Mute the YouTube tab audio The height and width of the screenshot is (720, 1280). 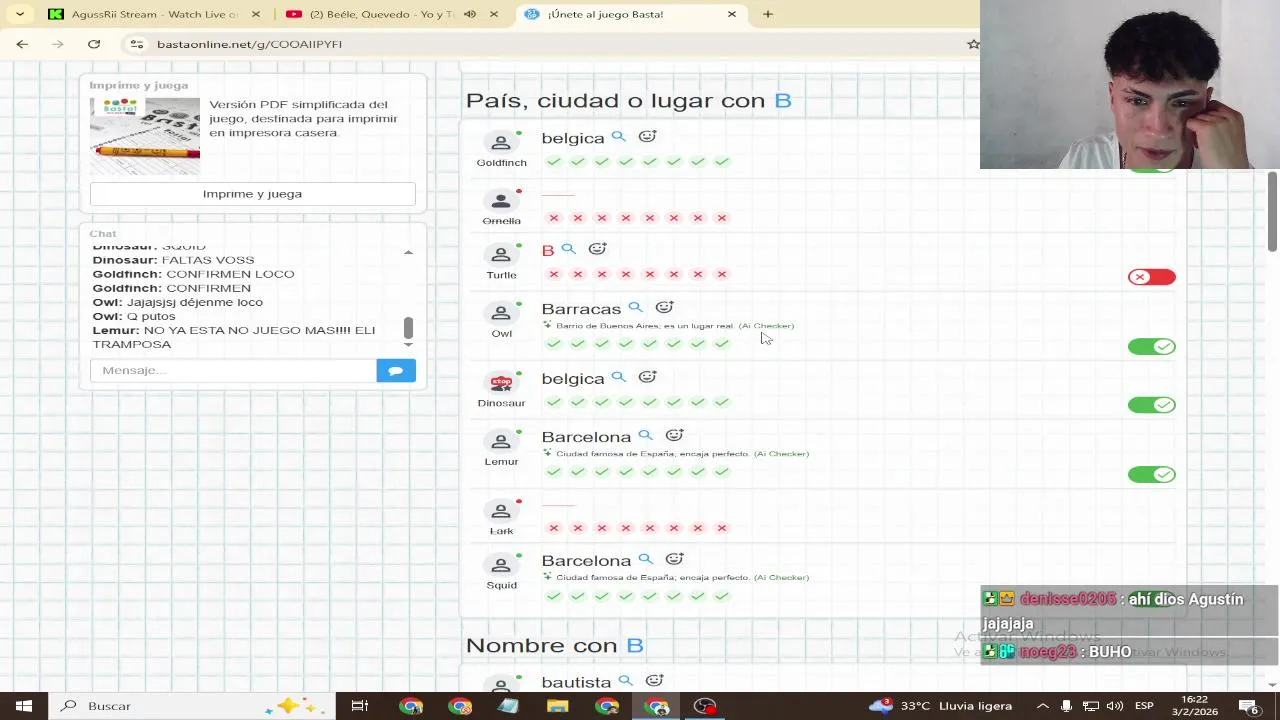[470, 14]
